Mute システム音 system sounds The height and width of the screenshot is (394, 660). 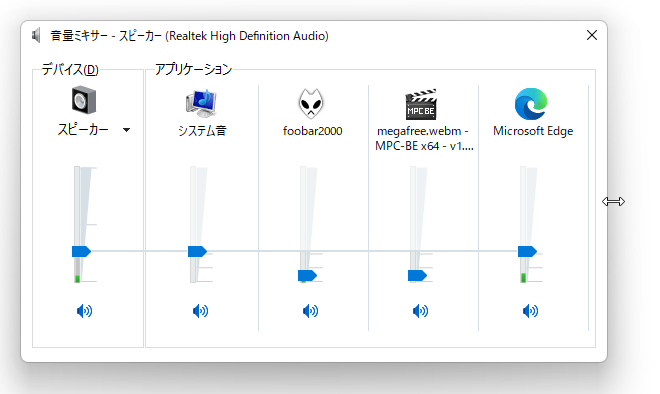pos(200,311)
